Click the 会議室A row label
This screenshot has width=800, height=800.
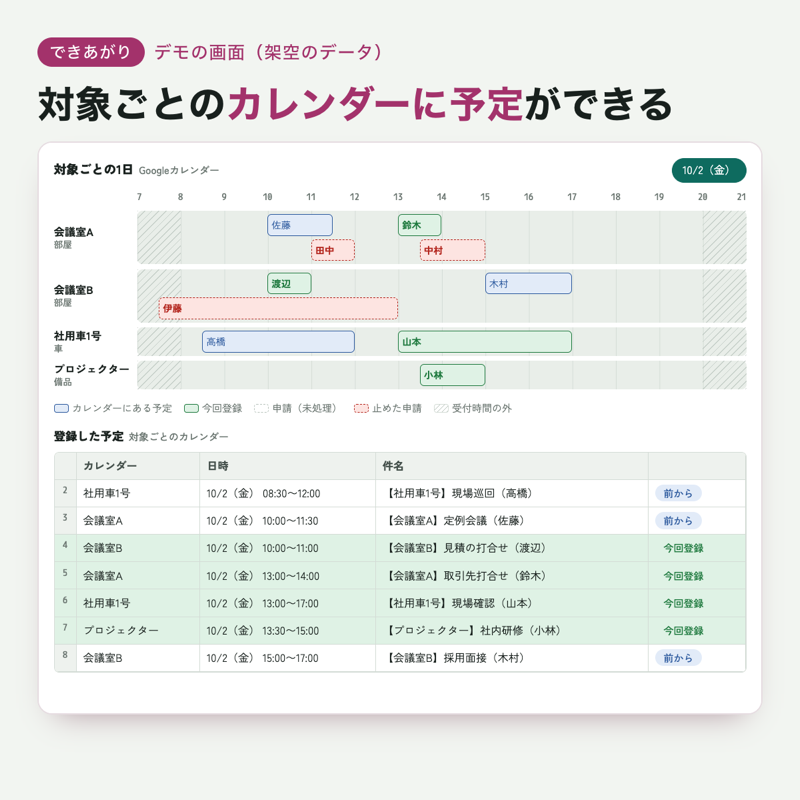coord(73,232)
